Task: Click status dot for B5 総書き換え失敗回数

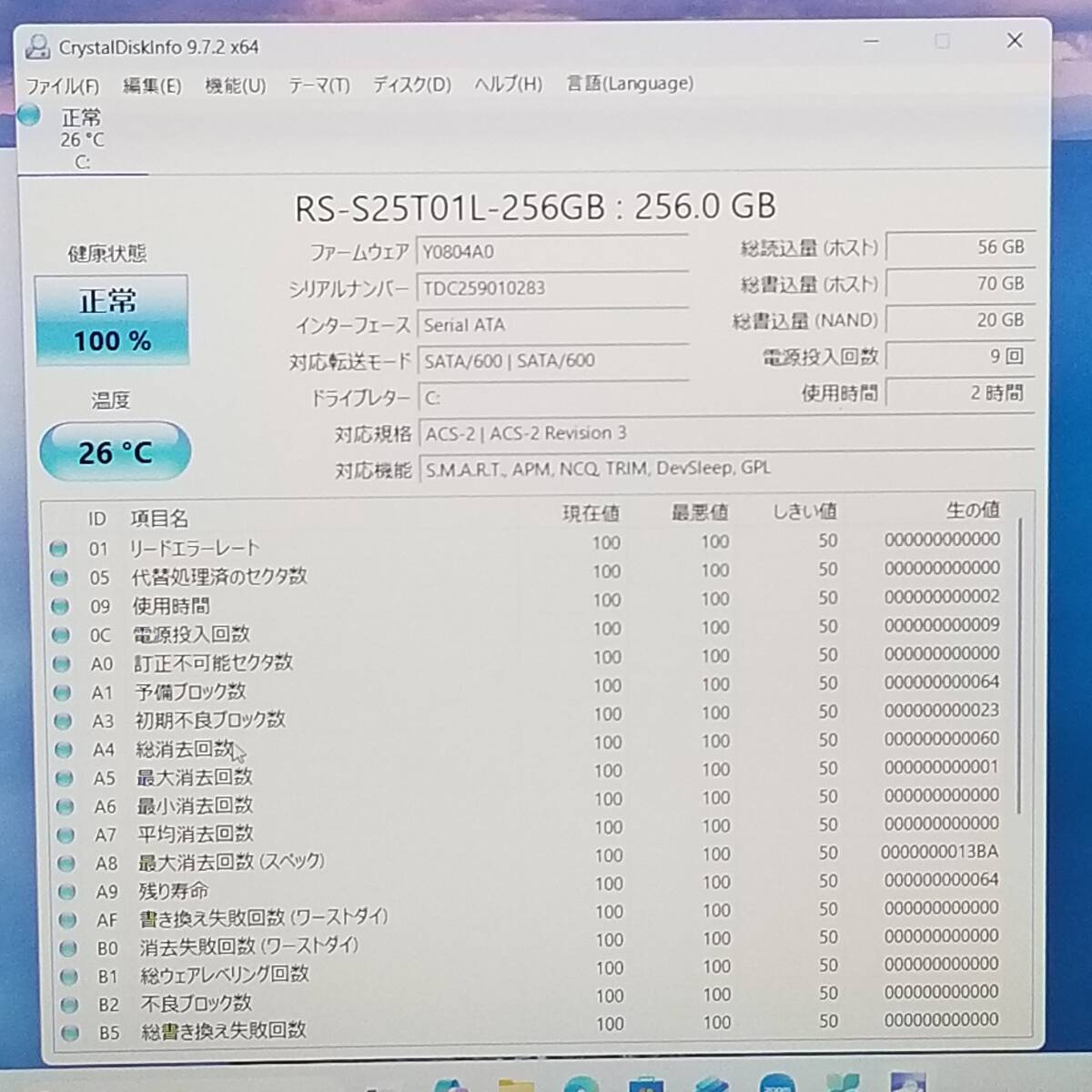Action: coord(69,1033)
